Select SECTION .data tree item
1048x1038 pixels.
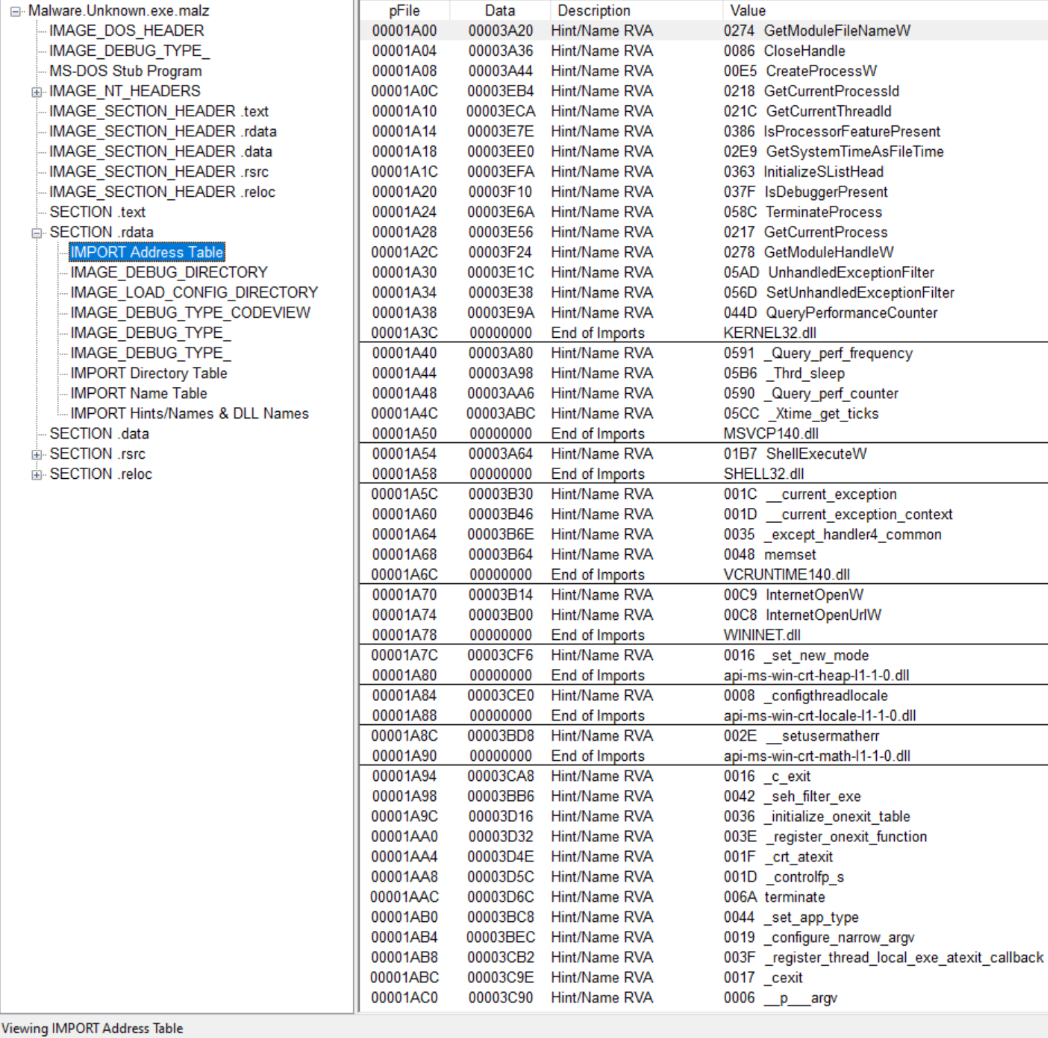[x=99, y=433]
